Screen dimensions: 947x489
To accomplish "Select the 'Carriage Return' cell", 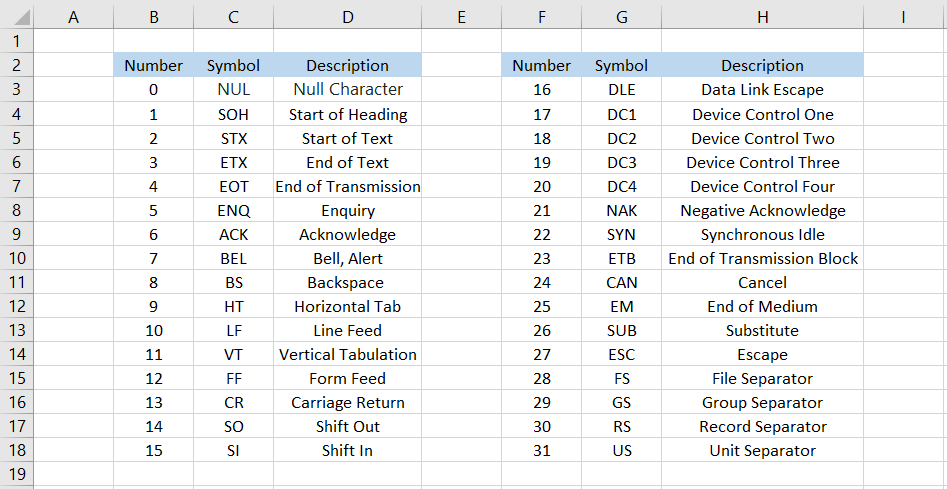I will (347, 402).
